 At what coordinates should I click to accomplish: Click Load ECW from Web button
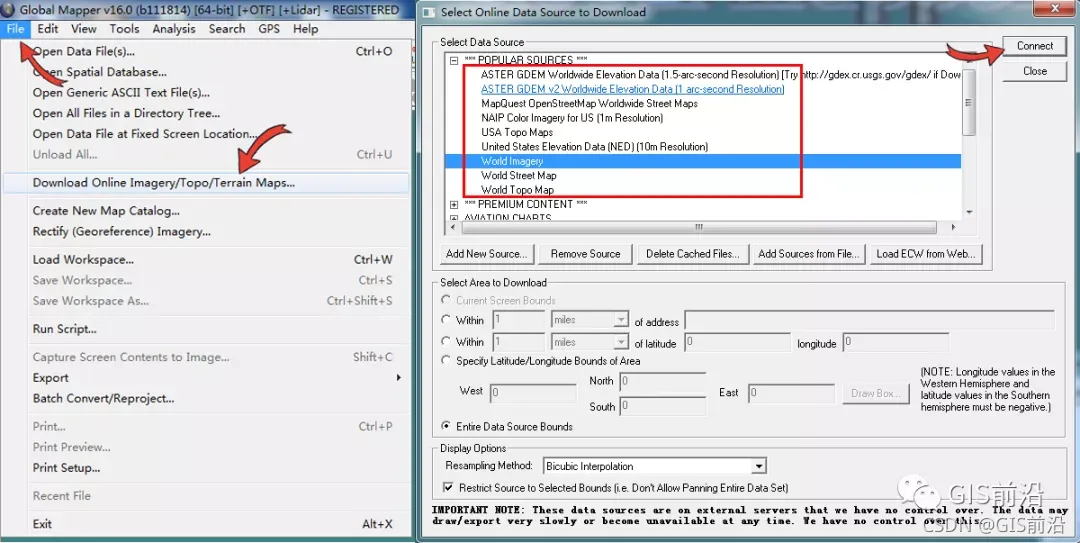[x=926, y=254]
